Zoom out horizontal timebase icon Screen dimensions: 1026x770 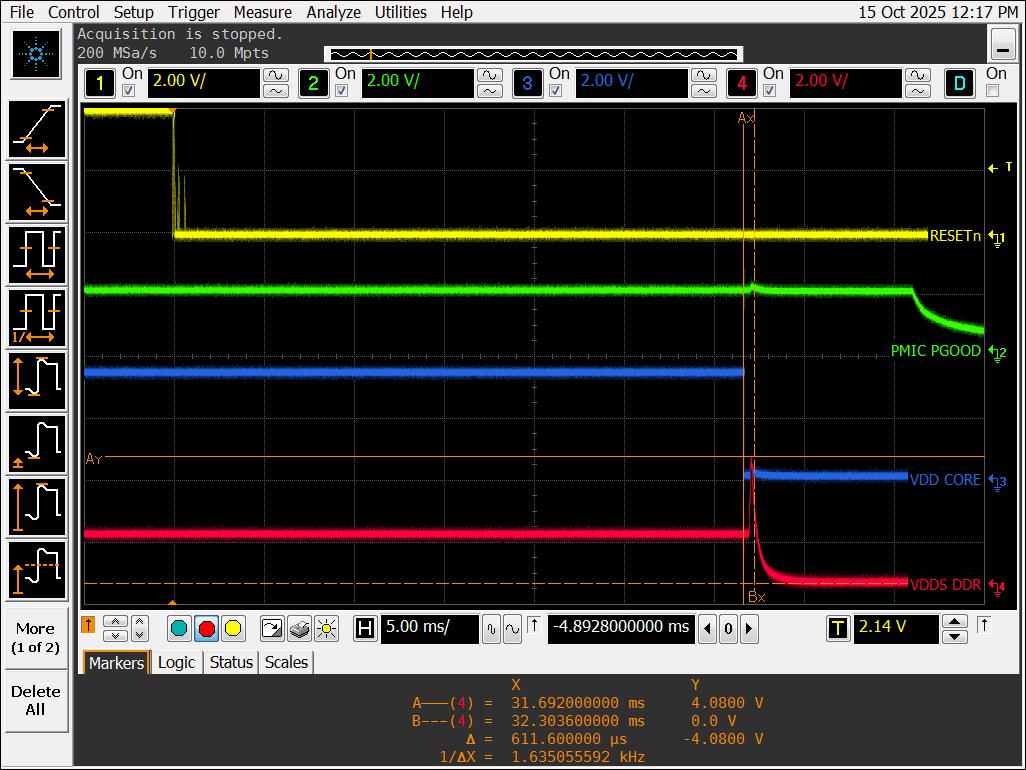click(x=491, y=629)
